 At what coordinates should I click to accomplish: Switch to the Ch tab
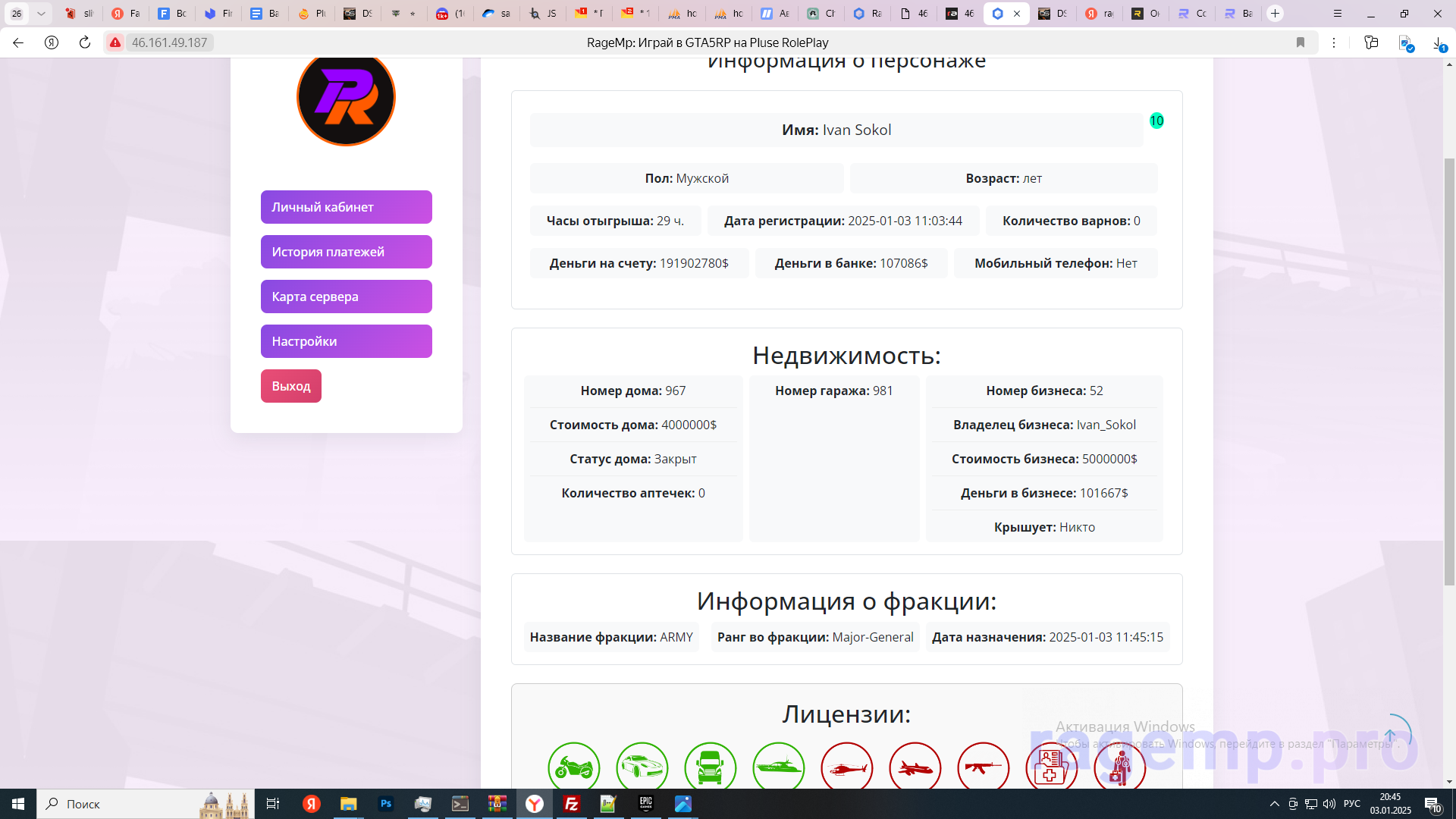coord(821,14)
